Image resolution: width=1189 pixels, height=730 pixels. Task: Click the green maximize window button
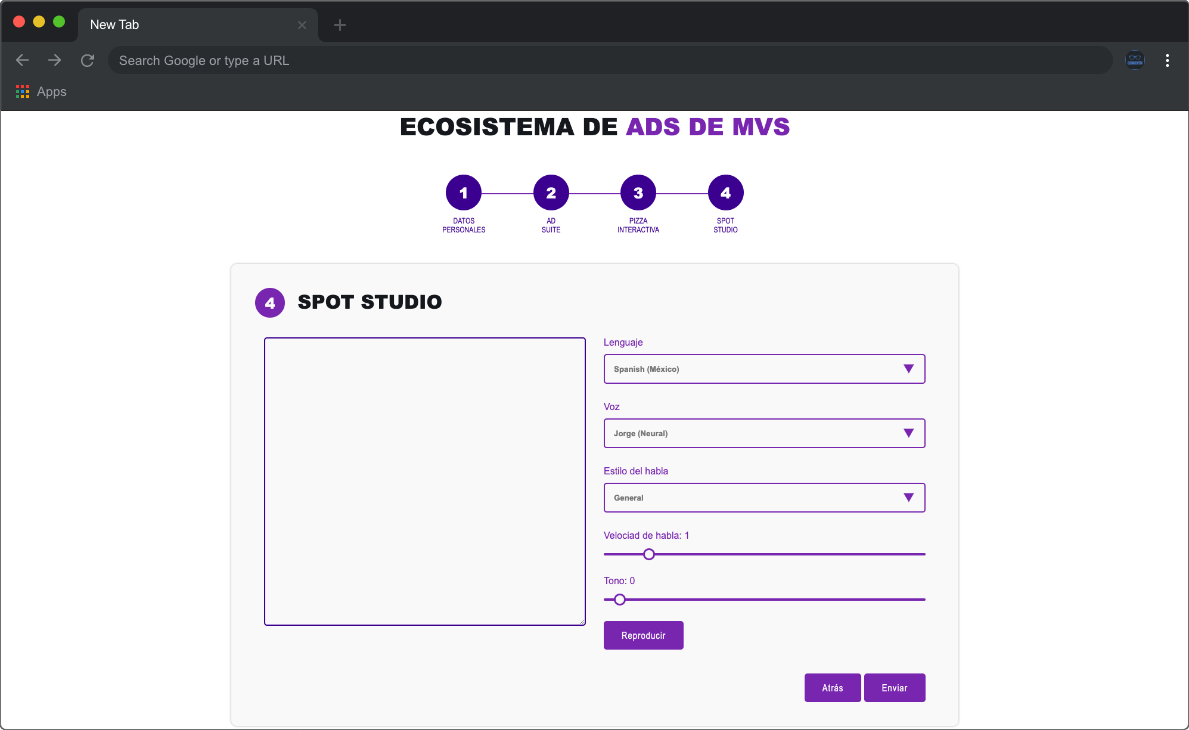(x=59, y=22)
